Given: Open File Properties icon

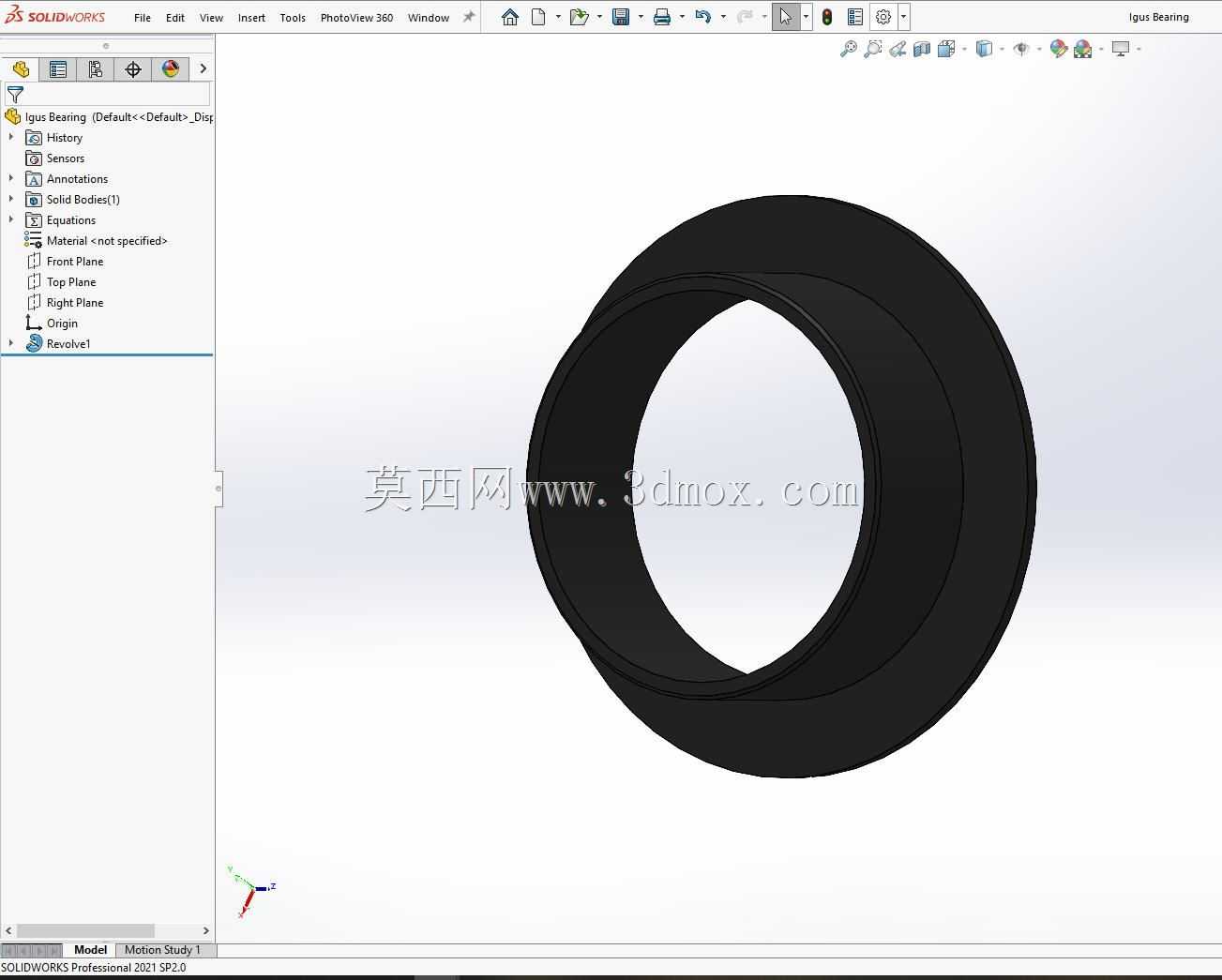Looking at the screenshot, I should pyautogui.click(x=855, y=17).
